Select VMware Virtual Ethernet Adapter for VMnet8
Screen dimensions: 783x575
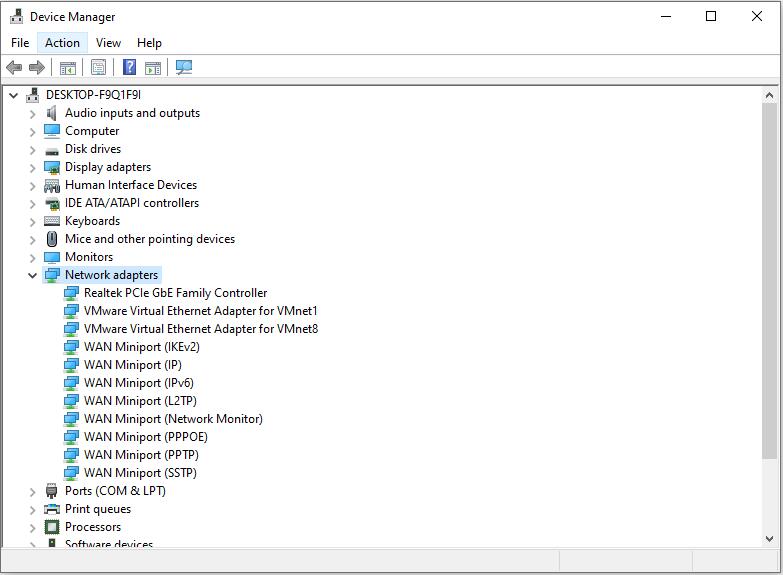pyautogui.click(x=201, y=329)
